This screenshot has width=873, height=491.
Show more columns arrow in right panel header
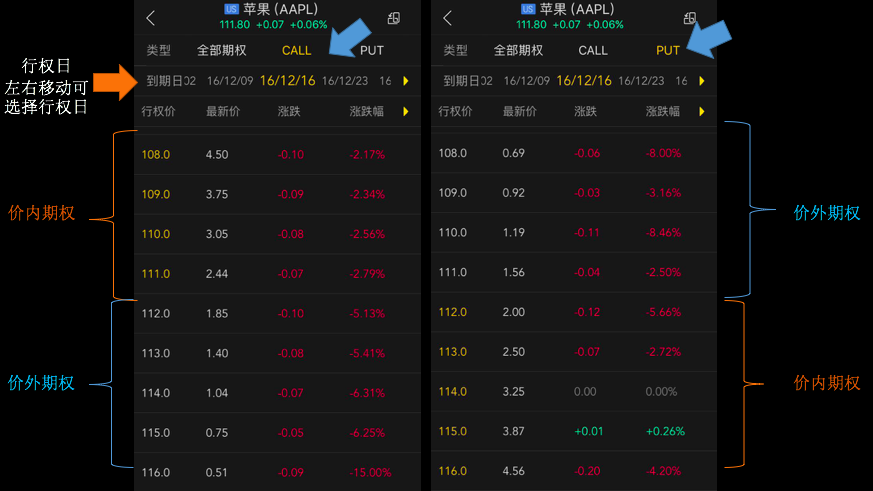point(702,112)
